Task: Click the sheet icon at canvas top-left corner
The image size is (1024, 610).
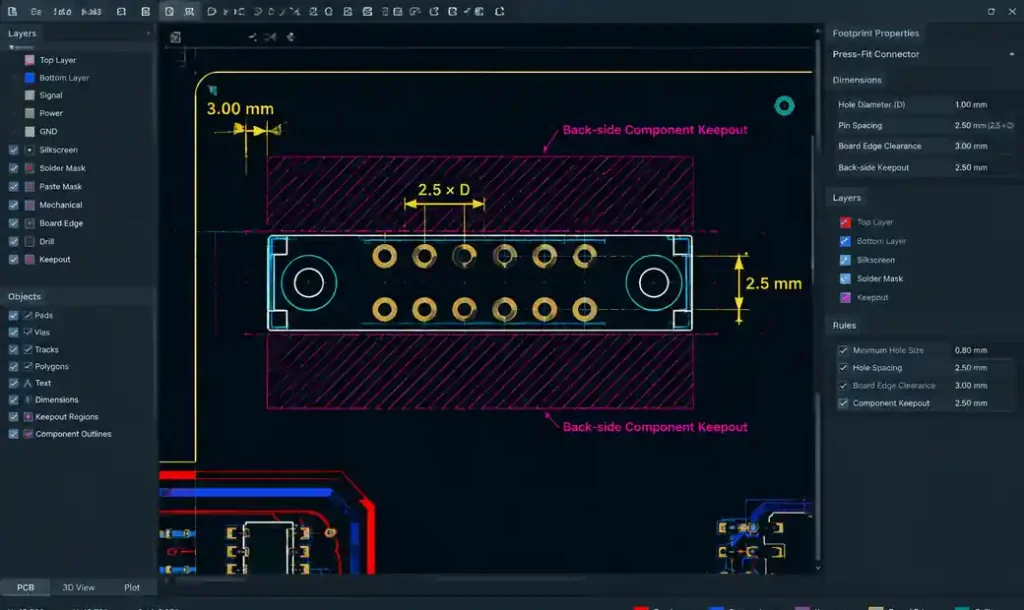Action: click(176, 37)
